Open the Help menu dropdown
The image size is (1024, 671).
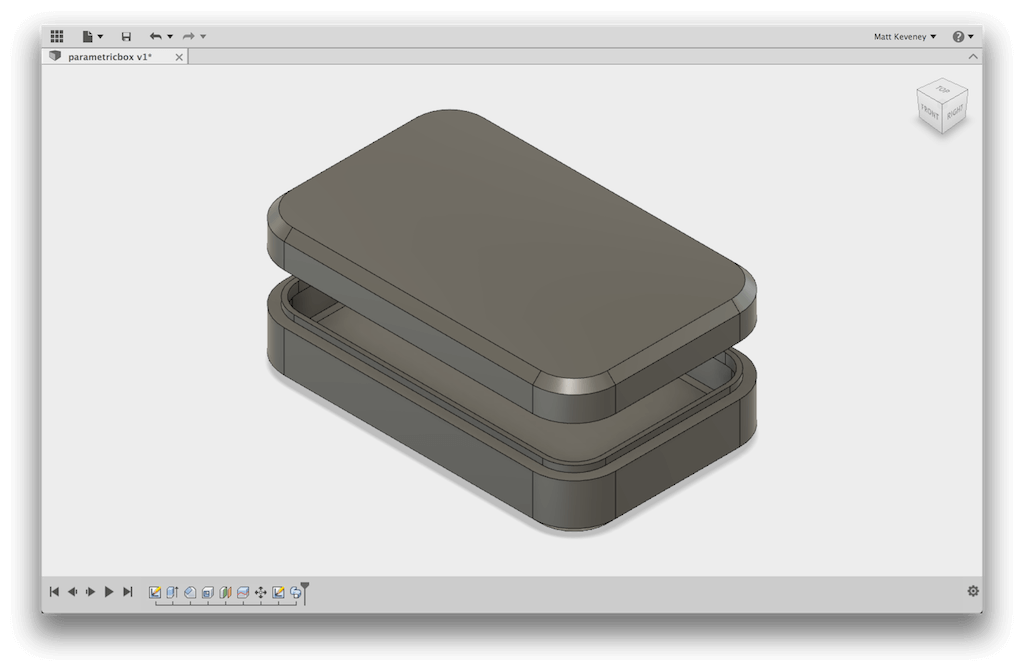(x=963, y=36)
